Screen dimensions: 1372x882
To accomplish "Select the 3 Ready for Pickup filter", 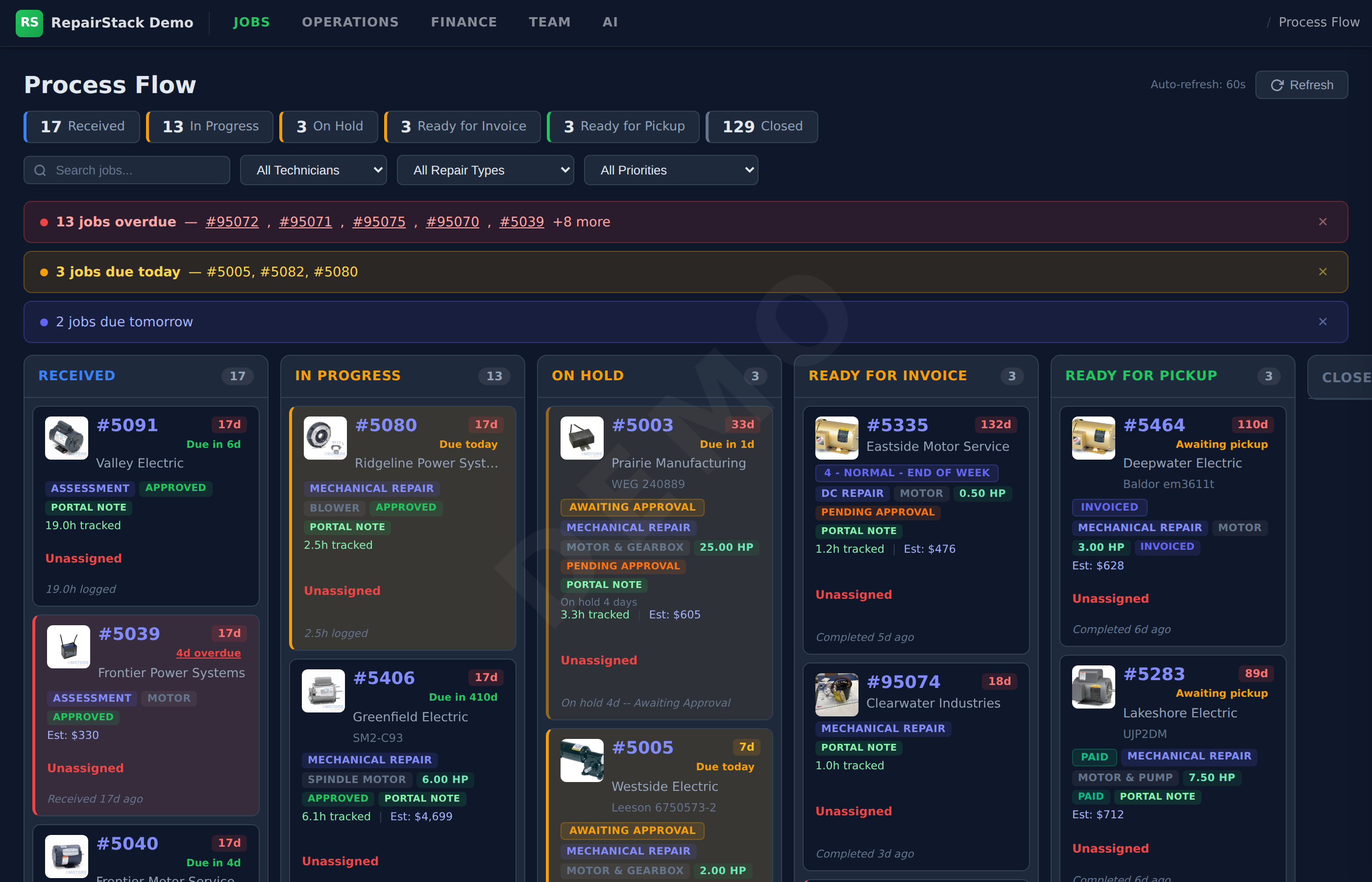I will (x=623, y=126).
